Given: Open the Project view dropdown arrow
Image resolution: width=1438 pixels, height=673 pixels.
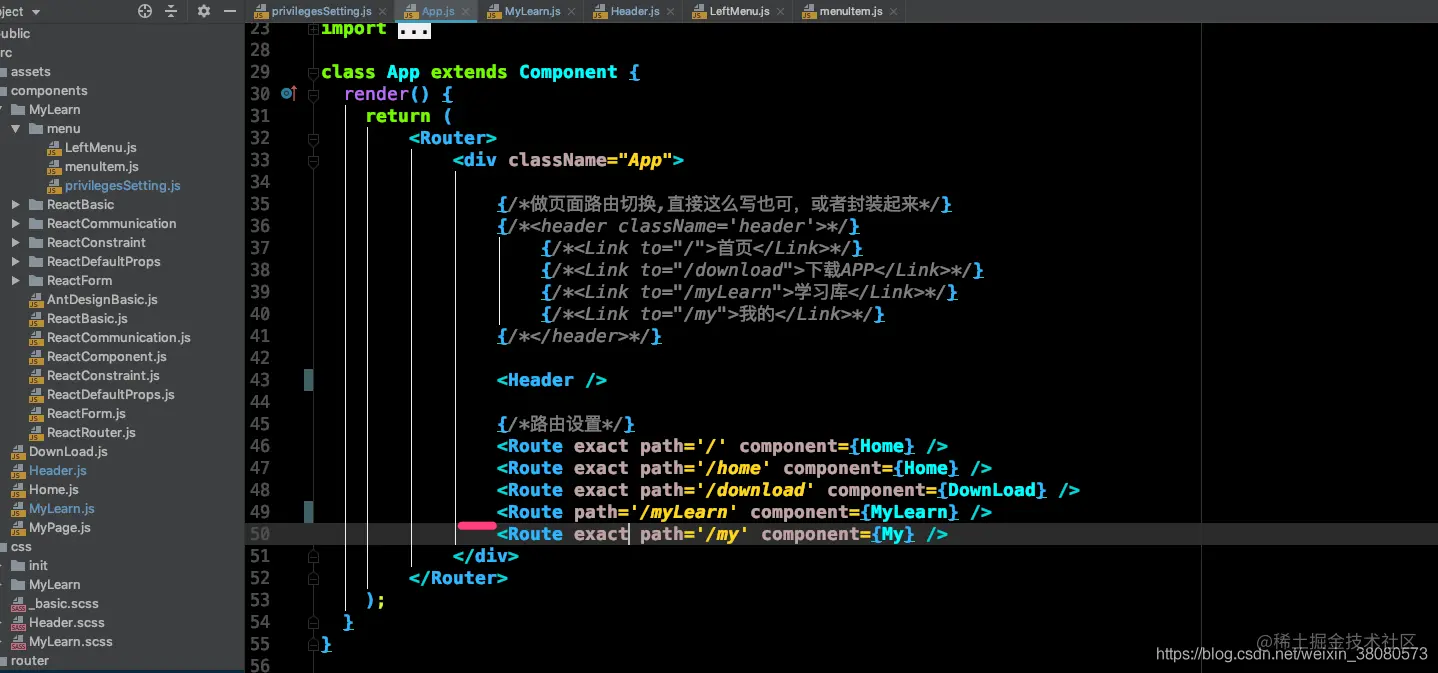Looking at the screenshot, I should tap(36, 12).
